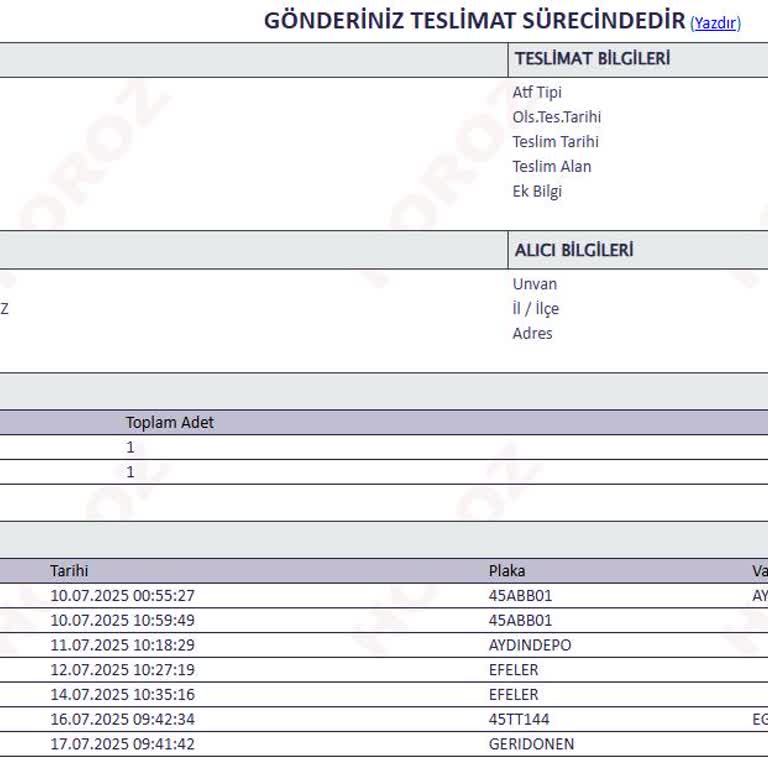Select date 12.07.2025 10:27:19
The width and height of the screenshot is (768, 768).
tap(122, 670)
